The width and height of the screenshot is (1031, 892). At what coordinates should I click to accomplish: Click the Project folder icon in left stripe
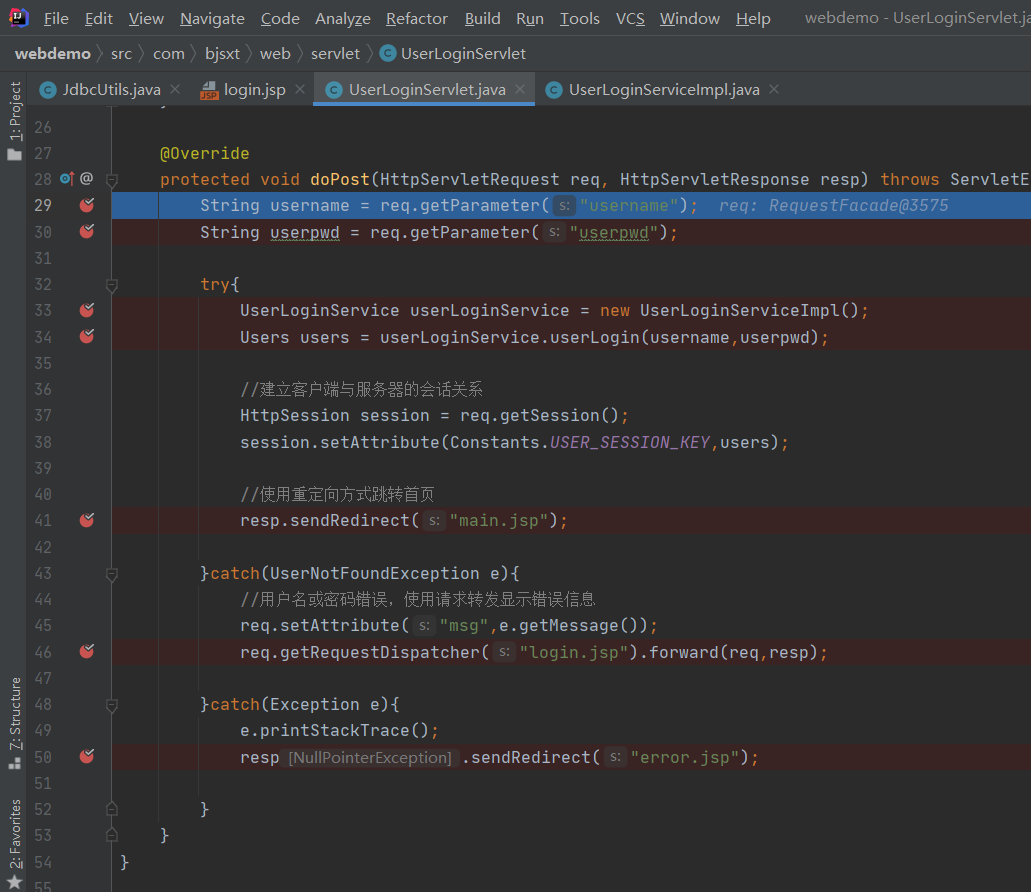click(x=14, y=154)
